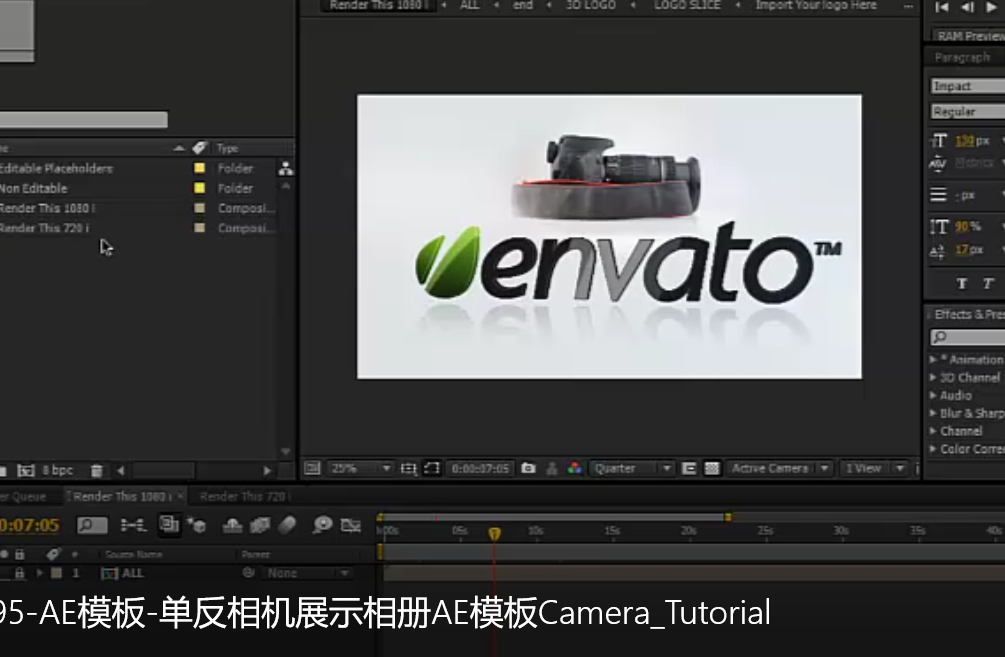
Task: Click the grid and guide options icon
Action: 408,469
